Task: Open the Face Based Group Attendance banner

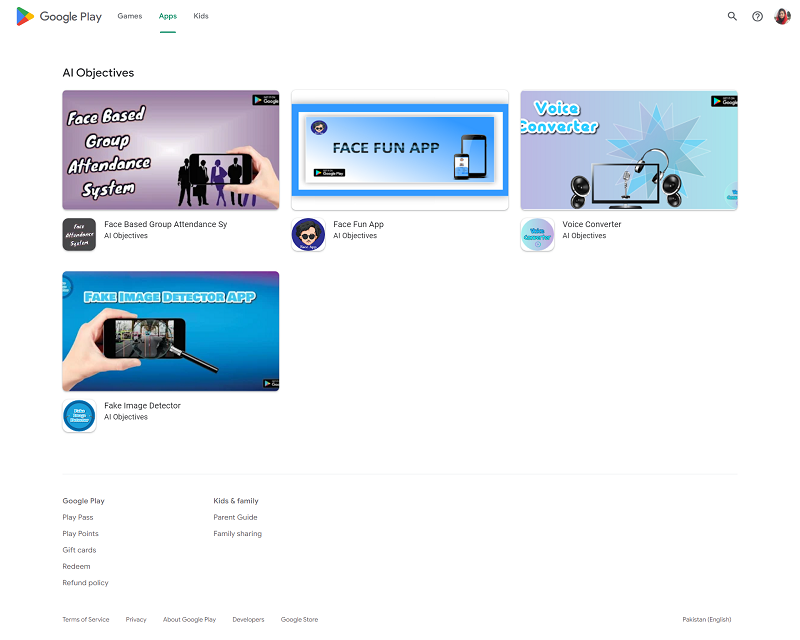Action: click(171, 150)
